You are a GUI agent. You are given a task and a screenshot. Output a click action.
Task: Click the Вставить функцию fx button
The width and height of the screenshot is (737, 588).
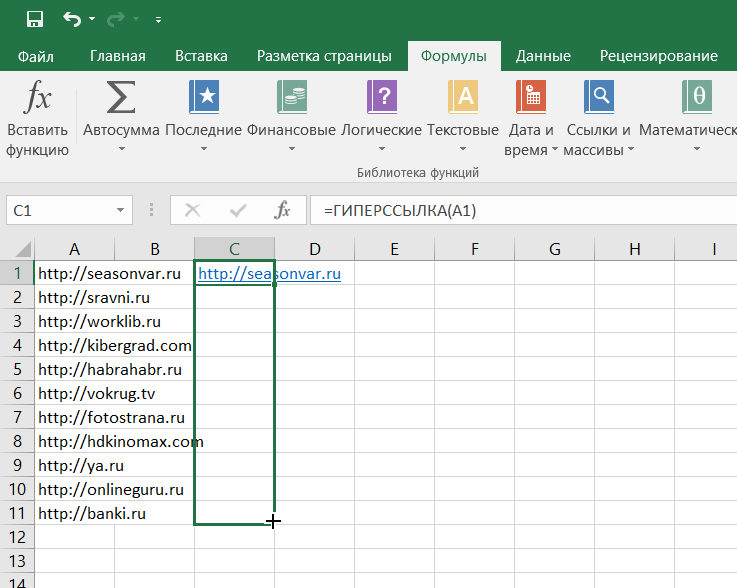pyautogui.click(x=37, y=118)
